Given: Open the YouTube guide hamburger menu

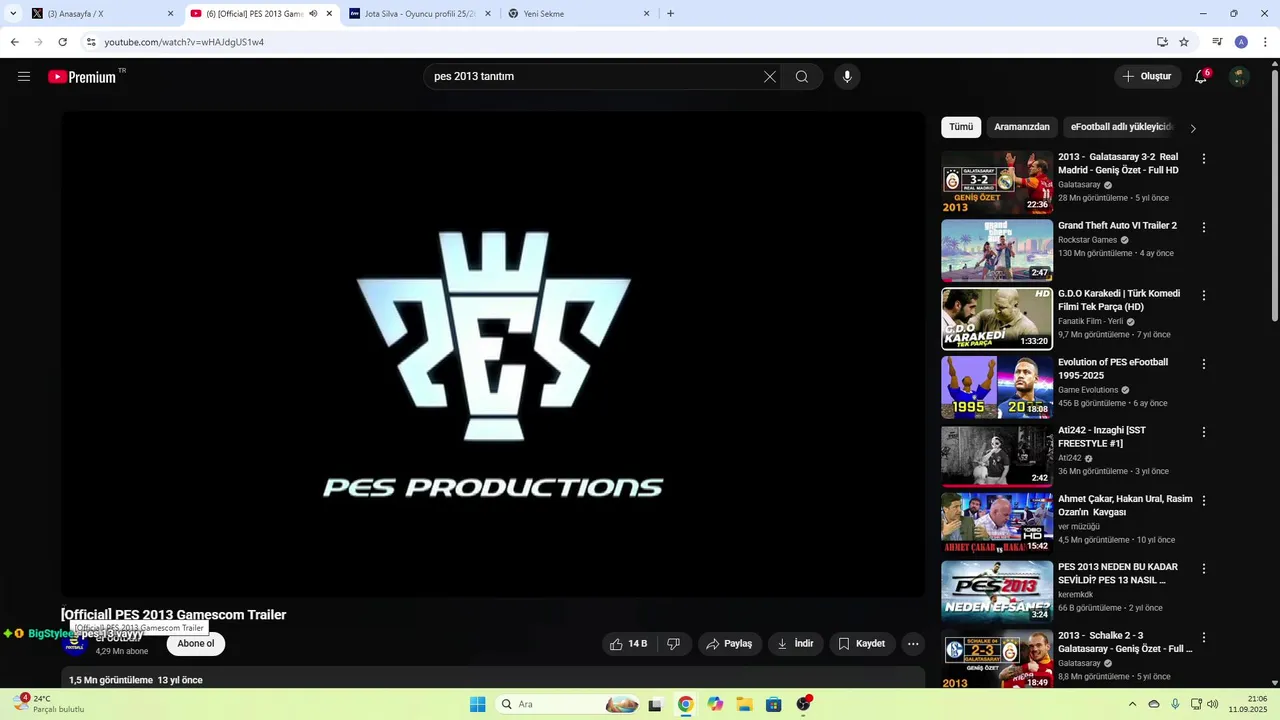Looking at the screenshot, I should [24, 77].
